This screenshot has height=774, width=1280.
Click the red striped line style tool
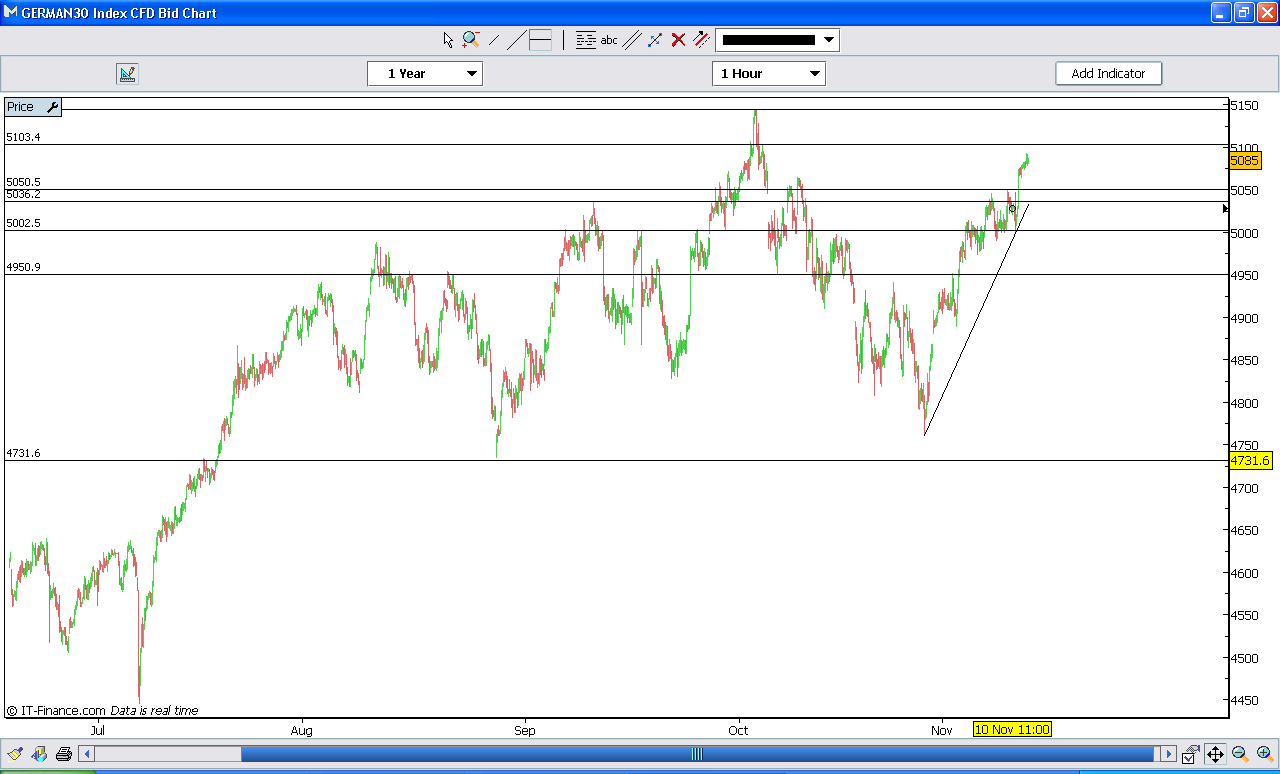pyautogui.click(x=701, y=40)
